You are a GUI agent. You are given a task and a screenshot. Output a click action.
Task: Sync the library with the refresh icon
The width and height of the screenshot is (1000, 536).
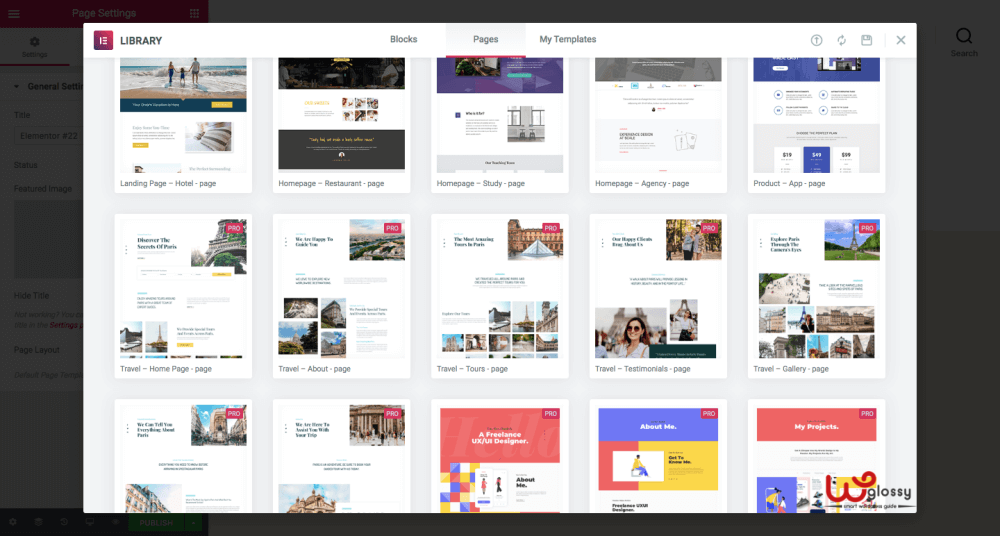coord(842,40)
